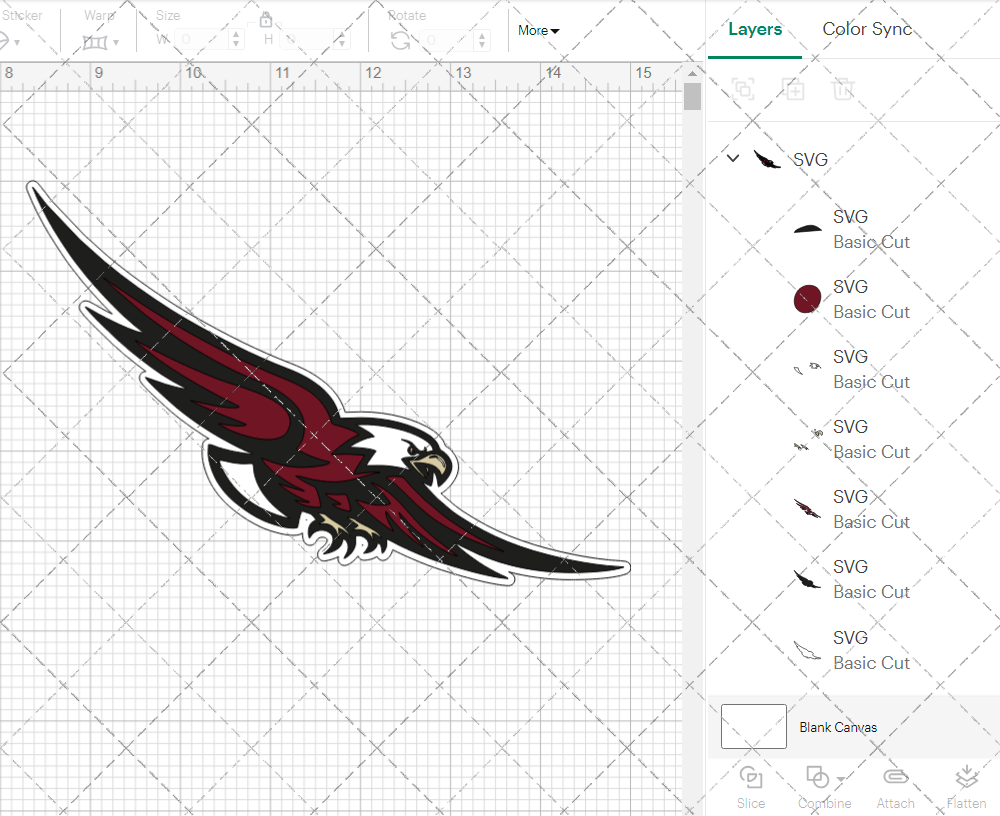Screen dimensions: 1000x816
Task: Collapse the SVG layer group
Action: [x=733, y=158]
